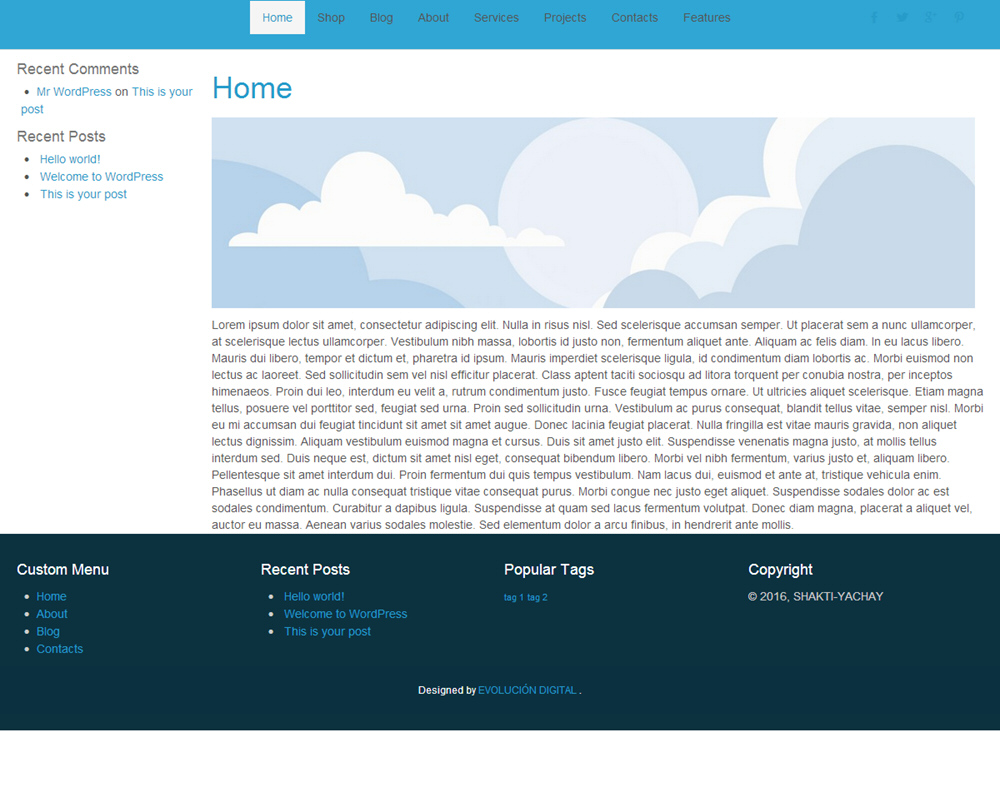Open the Shop menu item
Viewport: 1000px width, 802px height.
[x=331, y=18]
